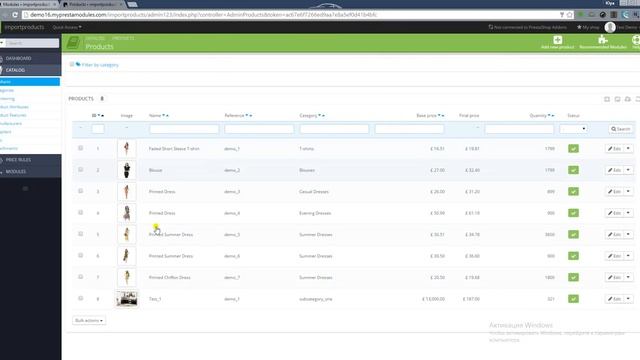Open the Quick Access dropdown

[67, 27]
